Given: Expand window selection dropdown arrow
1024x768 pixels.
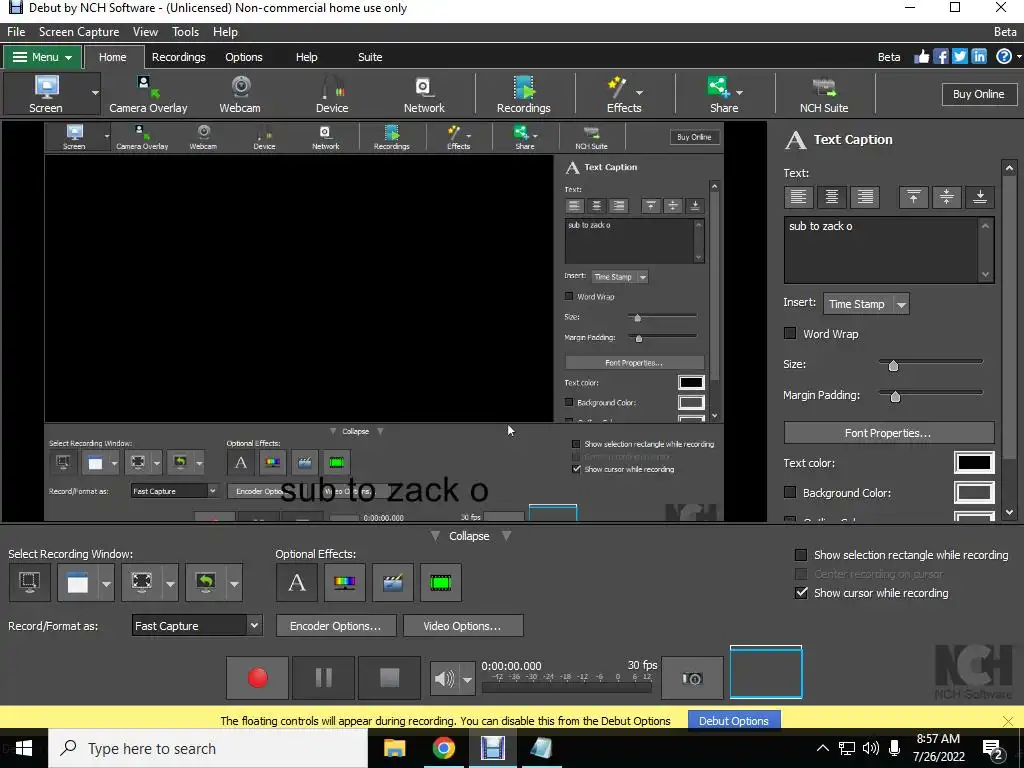Looking at the screenshot, I should [x=106, y=583].
